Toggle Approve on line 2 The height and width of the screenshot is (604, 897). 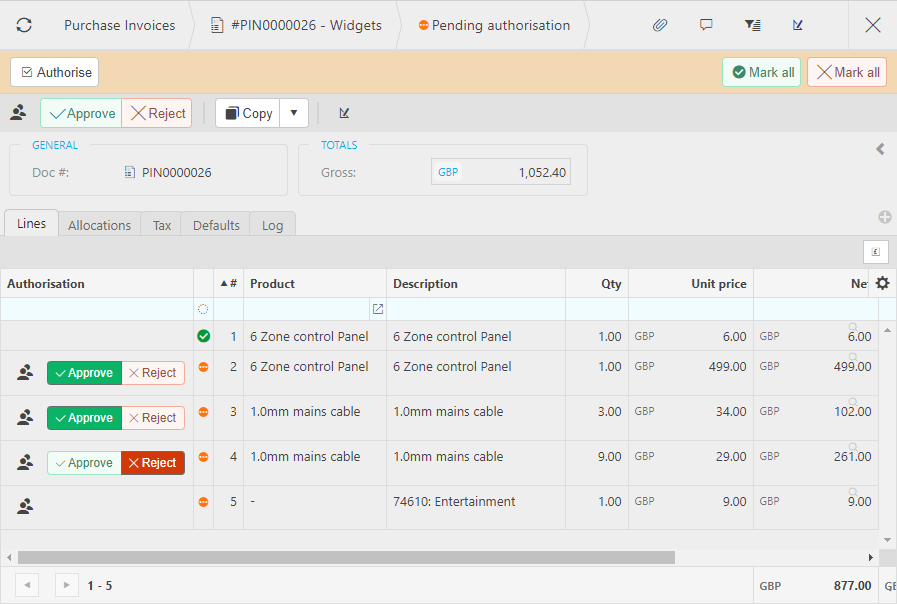pyautogui.click(x=84, y=373)
